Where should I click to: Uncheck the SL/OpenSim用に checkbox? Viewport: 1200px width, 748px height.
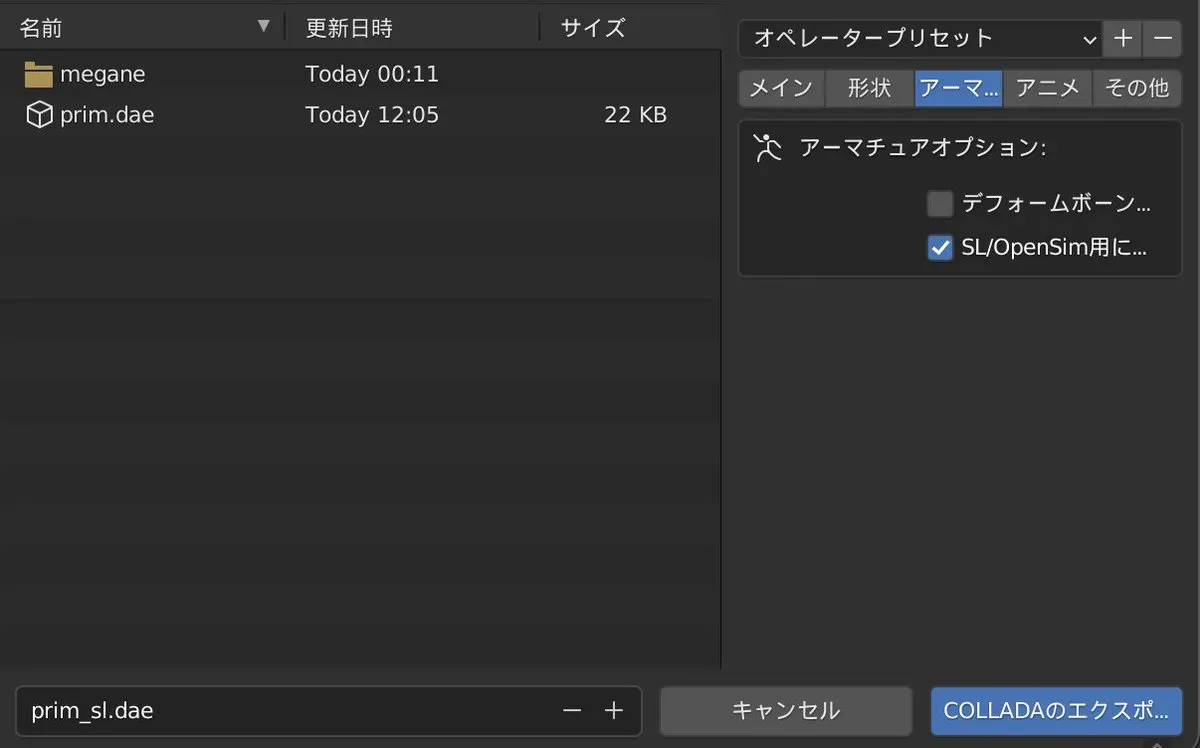(940, 247)
